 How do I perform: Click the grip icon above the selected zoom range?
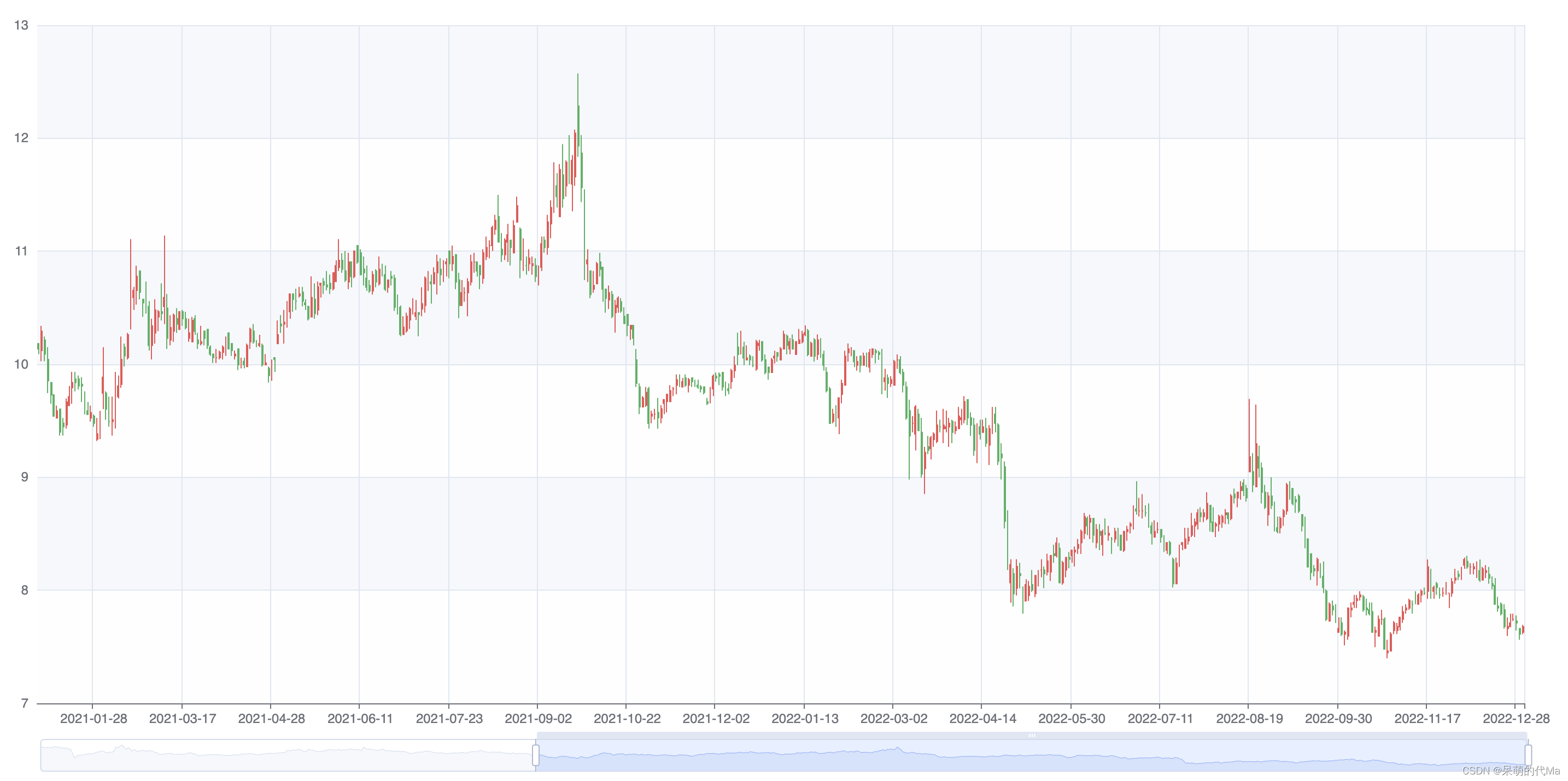pyautogui.click(x=1032, y=736)
